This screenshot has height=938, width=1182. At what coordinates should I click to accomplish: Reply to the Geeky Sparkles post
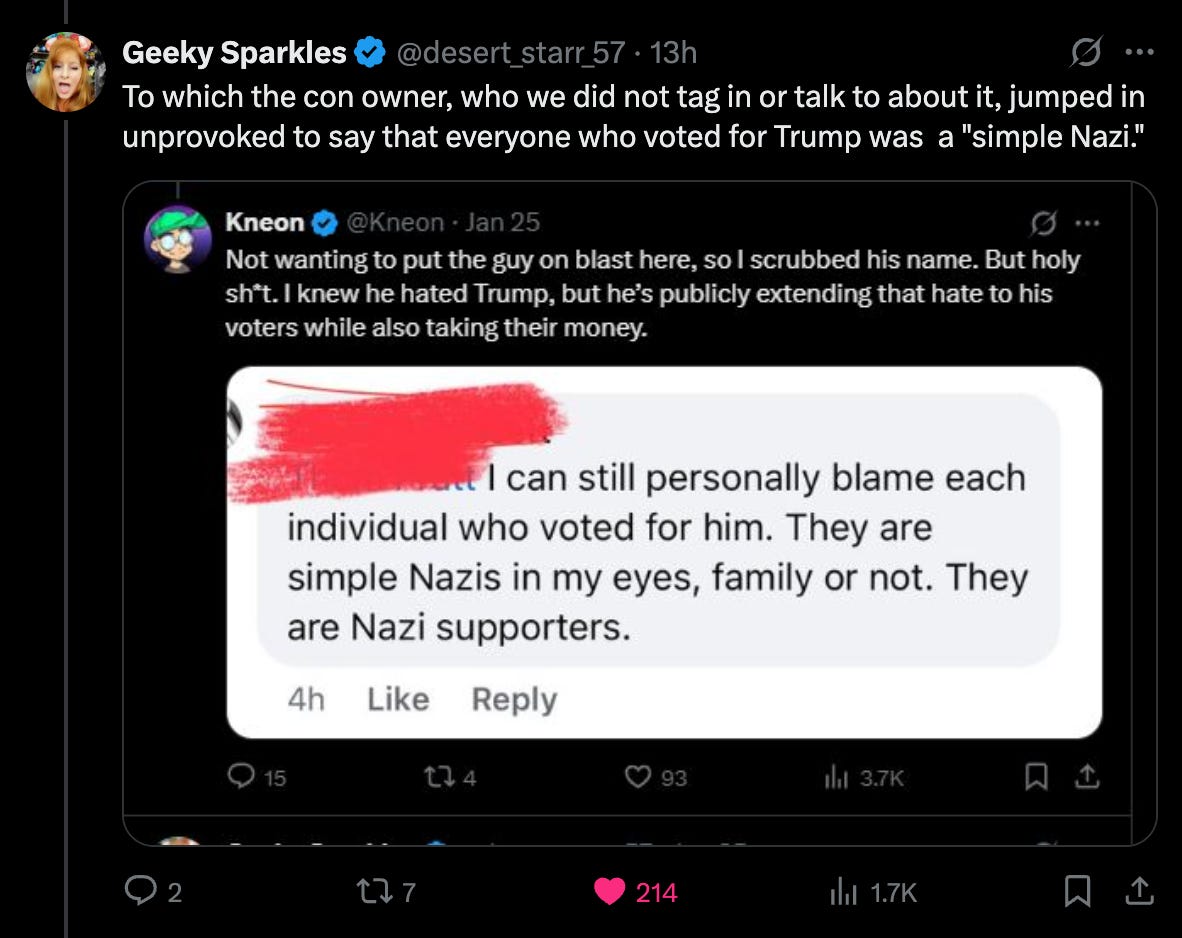139,891
